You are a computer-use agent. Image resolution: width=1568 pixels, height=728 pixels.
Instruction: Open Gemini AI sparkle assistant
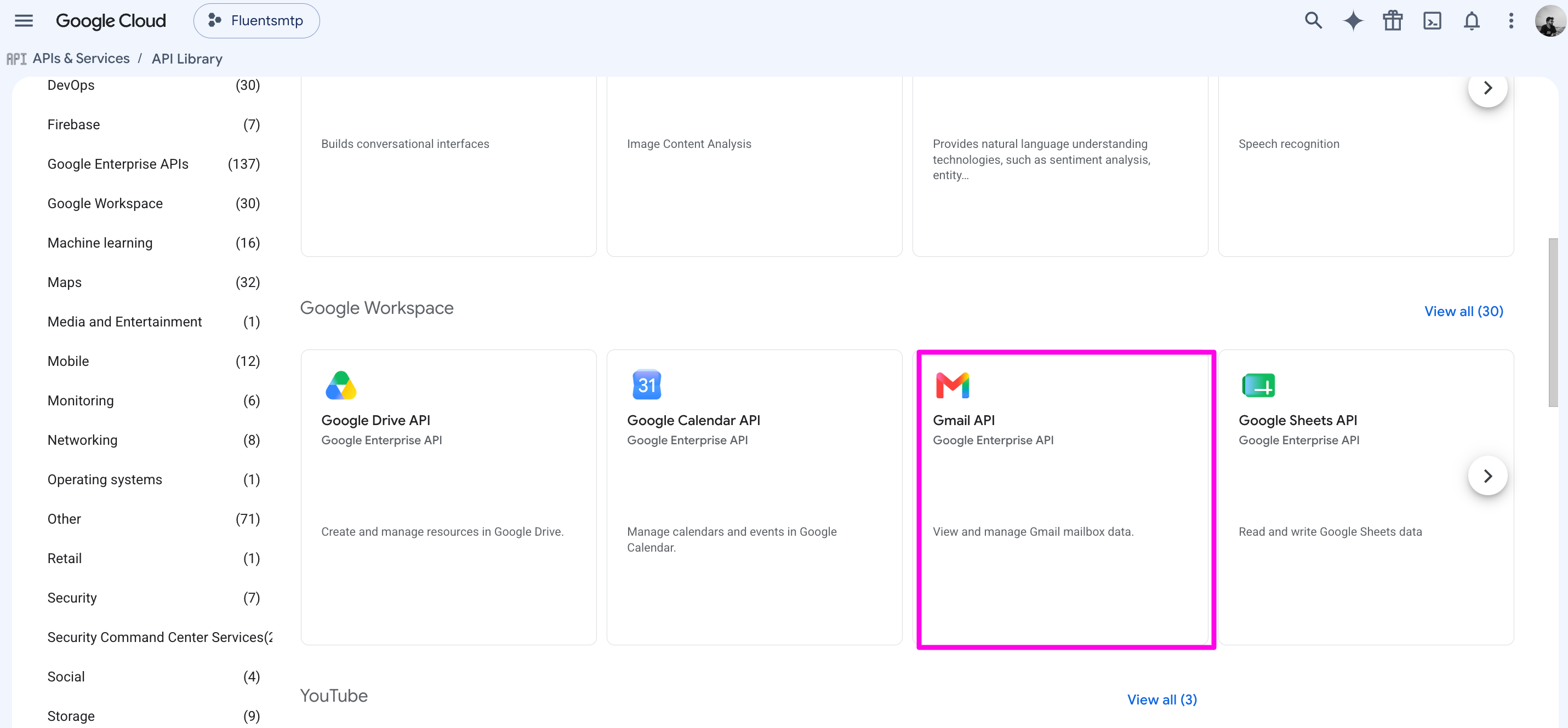click(x=1353, y=21)
